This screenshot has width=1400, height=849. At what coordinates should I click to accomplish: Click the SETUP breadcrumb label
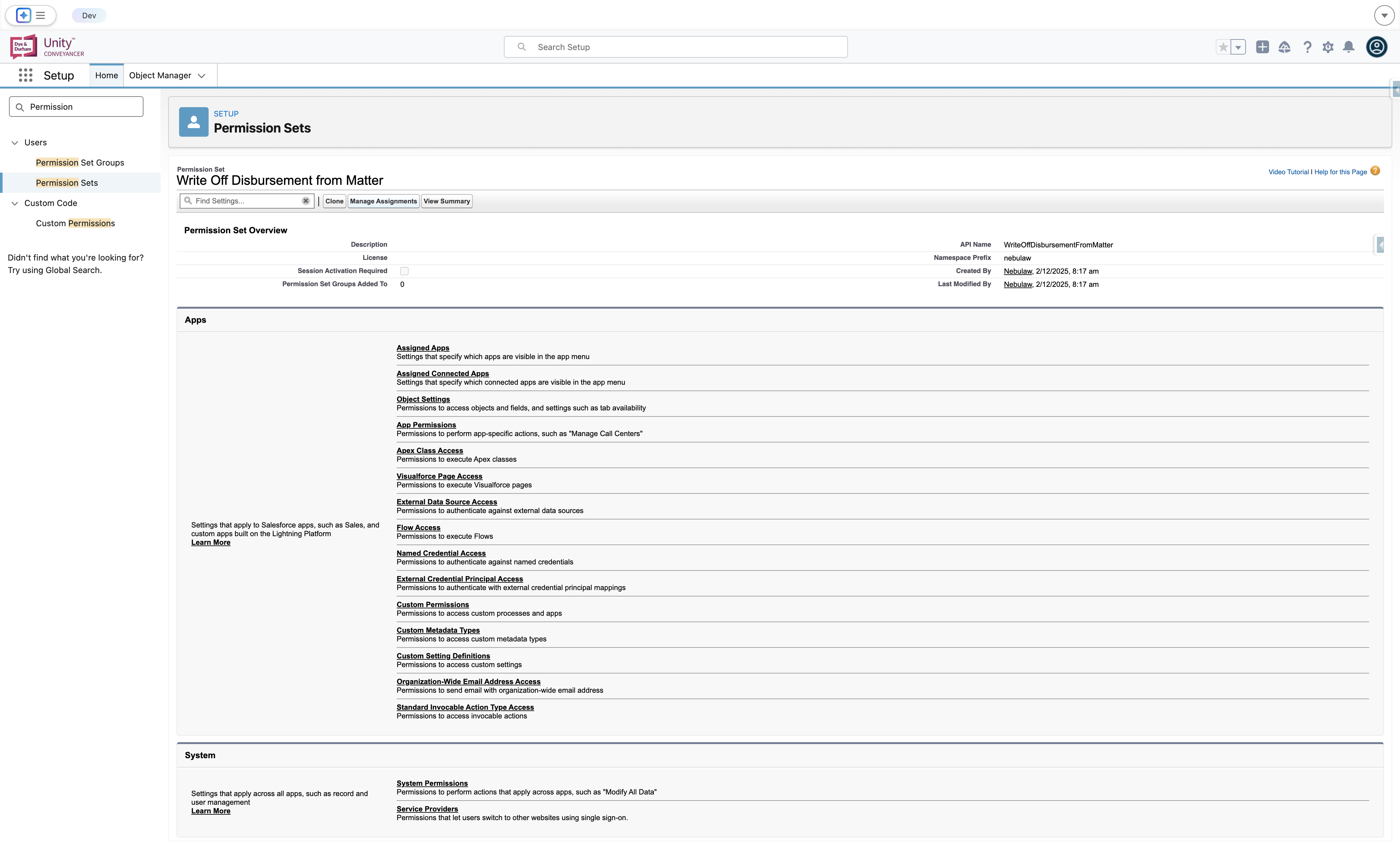click(x=226, y=114)
